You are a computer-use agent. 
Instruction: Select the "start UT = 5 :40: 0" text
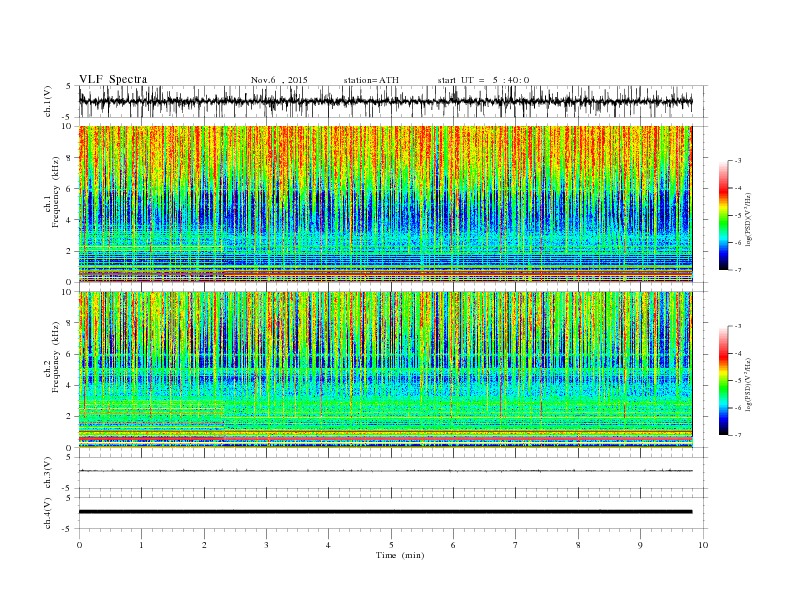483,80
